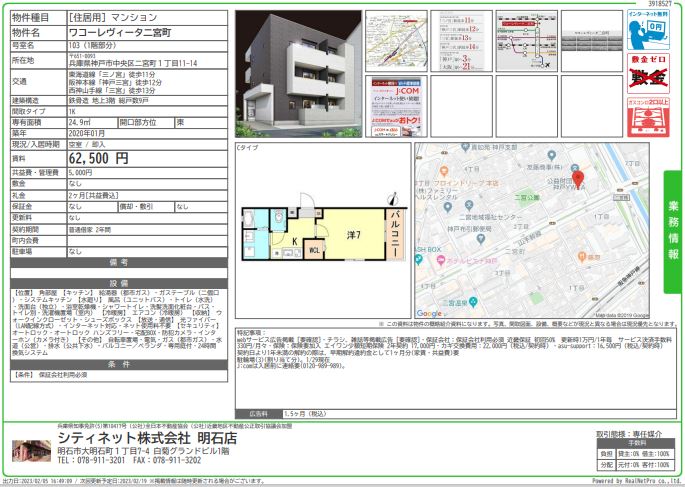Select the company name シティネット株式会社 明石店
The height and width of the screenshot is (487, 685).
(x=147, y=437)
